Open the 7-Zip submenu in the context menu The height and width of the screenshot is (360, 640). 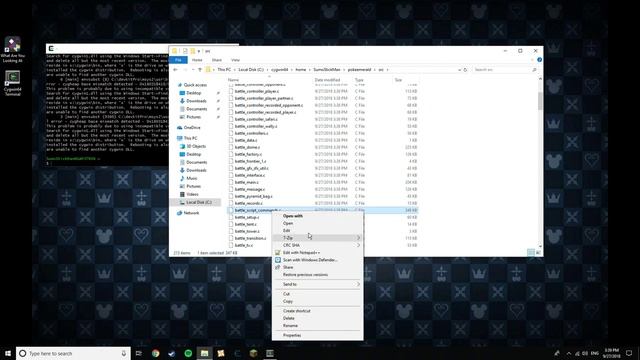pyautogui.click(x=318, y=238)
